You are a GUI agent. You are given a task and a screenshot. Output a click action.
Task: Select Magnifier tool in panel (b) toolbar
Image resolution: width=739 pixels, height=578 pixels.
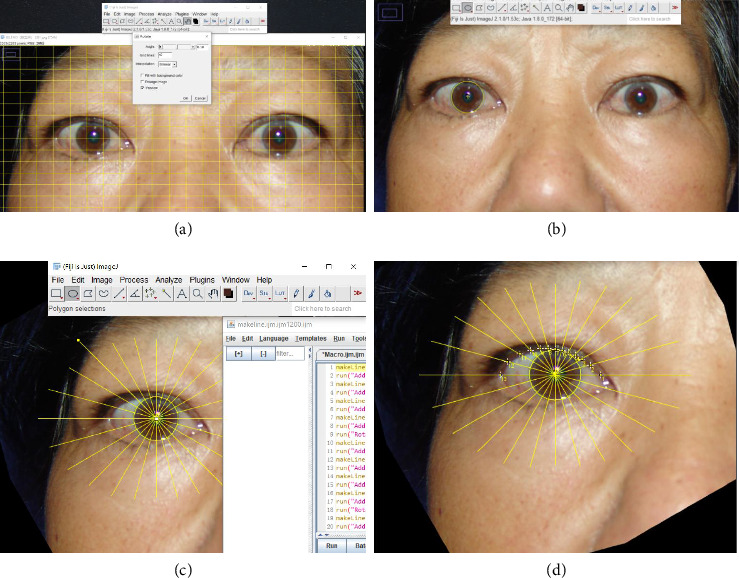[x=558, y=8]
